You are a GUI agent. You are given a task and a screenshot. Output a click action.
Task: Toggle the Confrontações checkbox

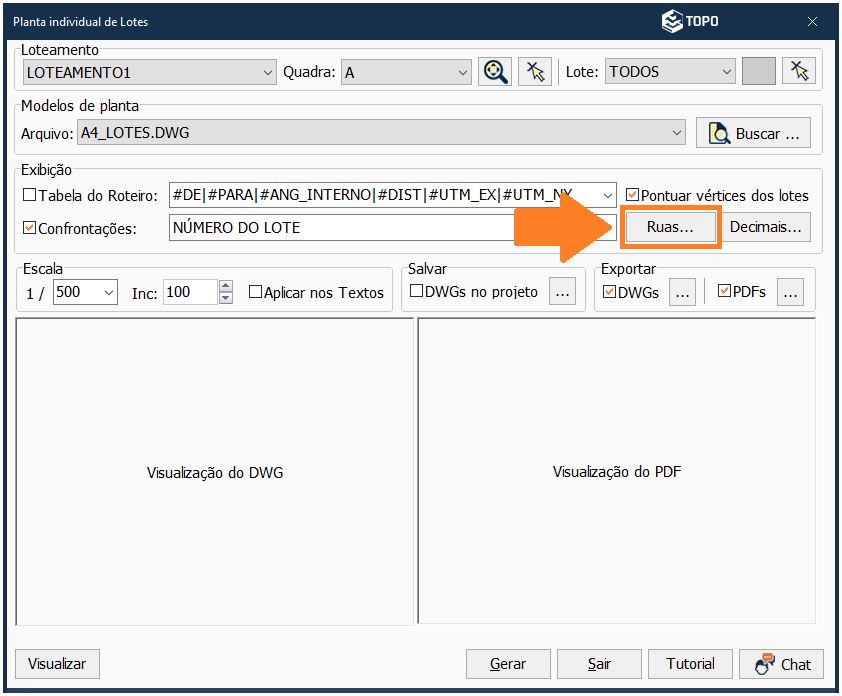point(29,228)
